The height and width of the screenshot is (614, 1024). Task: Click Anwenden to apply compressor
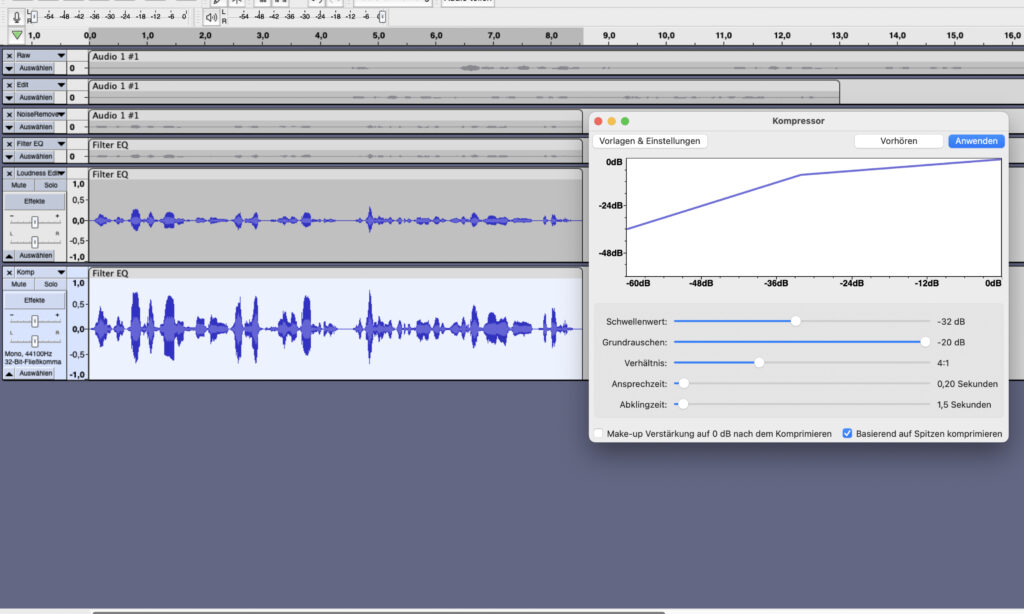[976, 141]
